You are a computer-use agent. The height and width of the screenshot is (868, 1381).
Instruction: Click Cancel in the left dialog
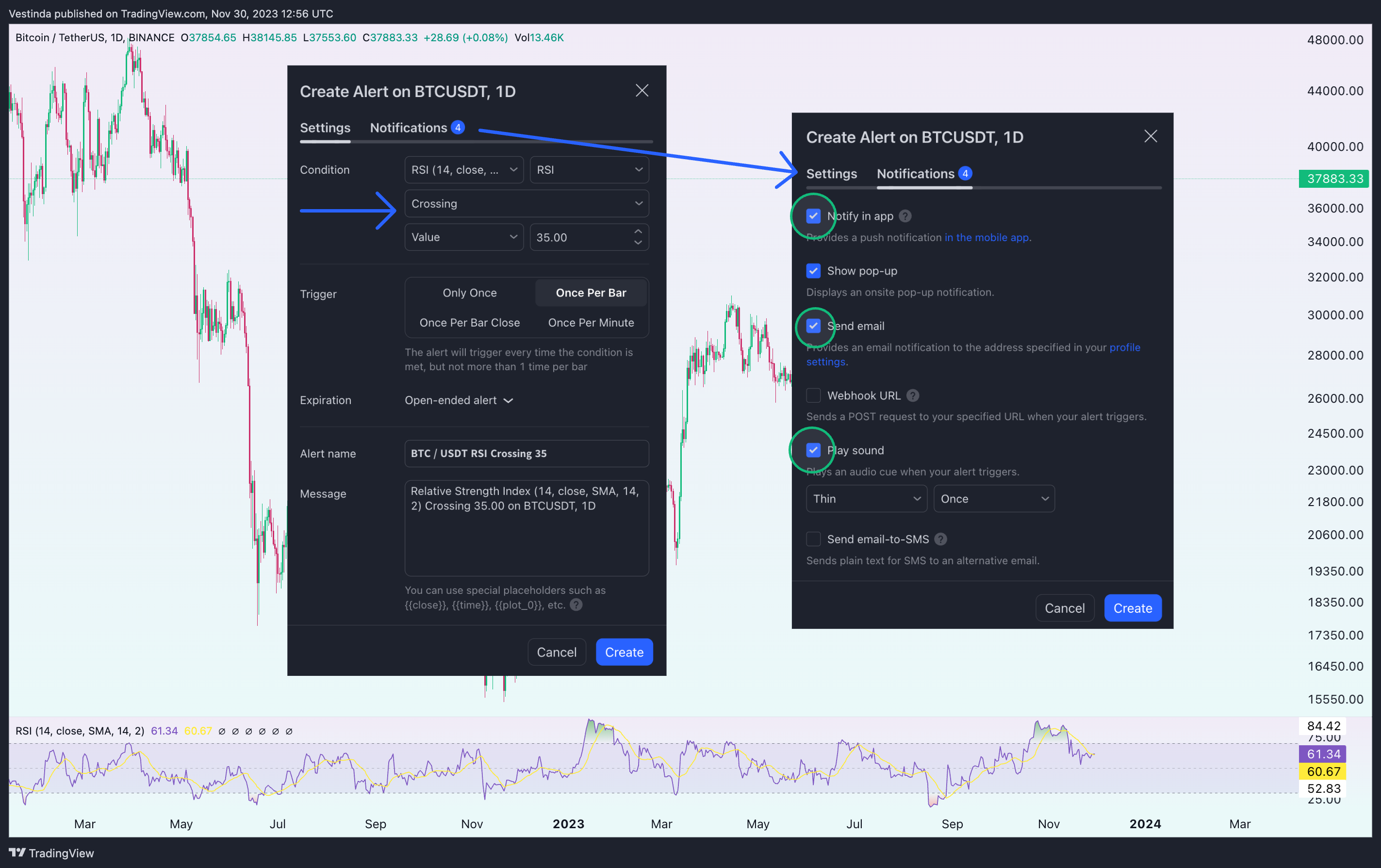pyautogui.click(x=556, y=652)
